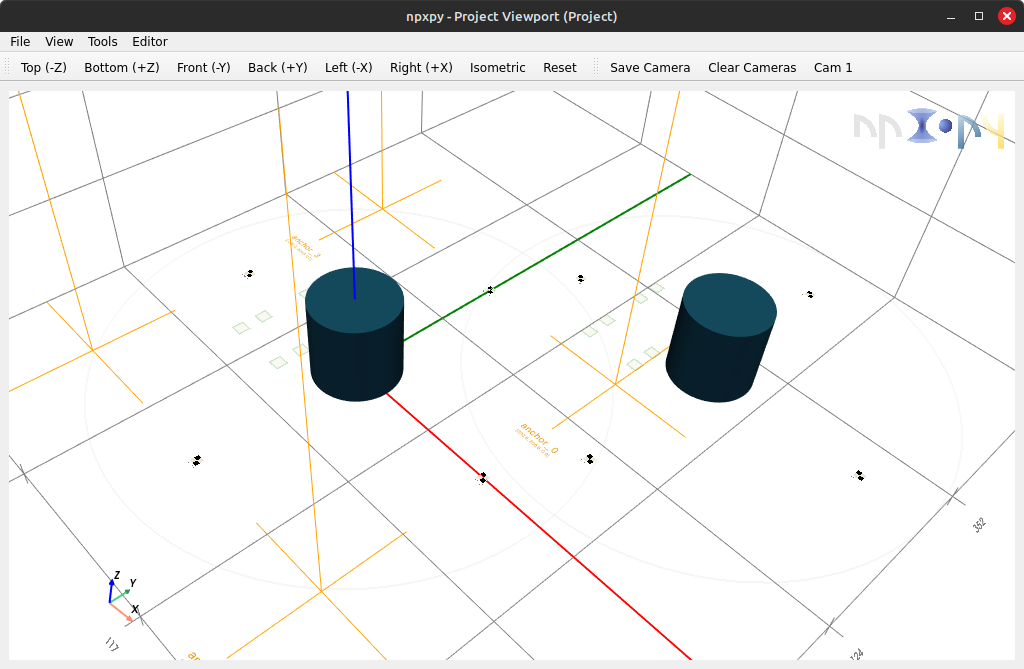Click Save Camera button
Image resolution: width=1024 pixels, height=669 pixels.
[x=650, y=68]
